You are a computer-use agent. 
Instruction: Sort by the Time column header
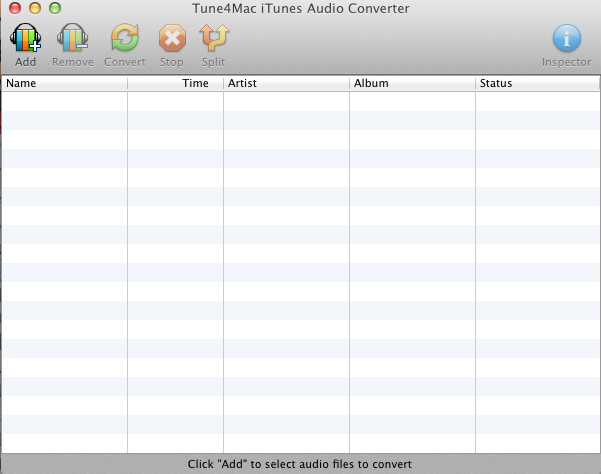(x=176, y=83)
